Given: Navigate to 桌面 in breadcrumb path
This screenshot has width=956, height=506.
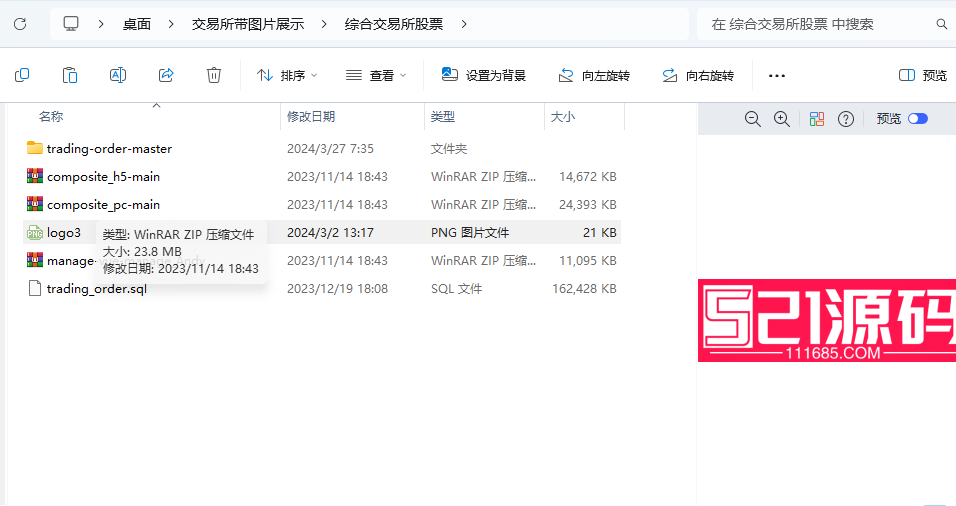Looking at the screenshot, I should tap(137, 23).
